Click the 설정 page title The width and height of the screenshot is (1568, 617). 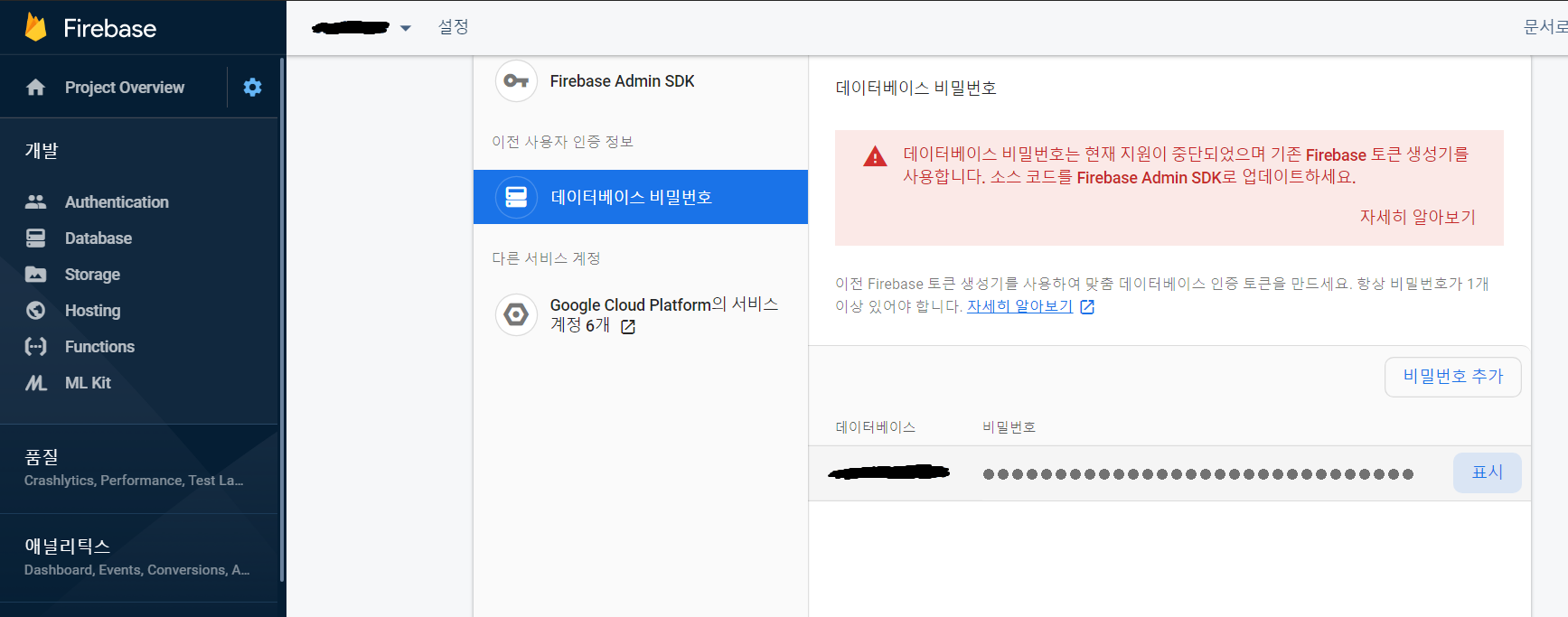coord(454,27)
